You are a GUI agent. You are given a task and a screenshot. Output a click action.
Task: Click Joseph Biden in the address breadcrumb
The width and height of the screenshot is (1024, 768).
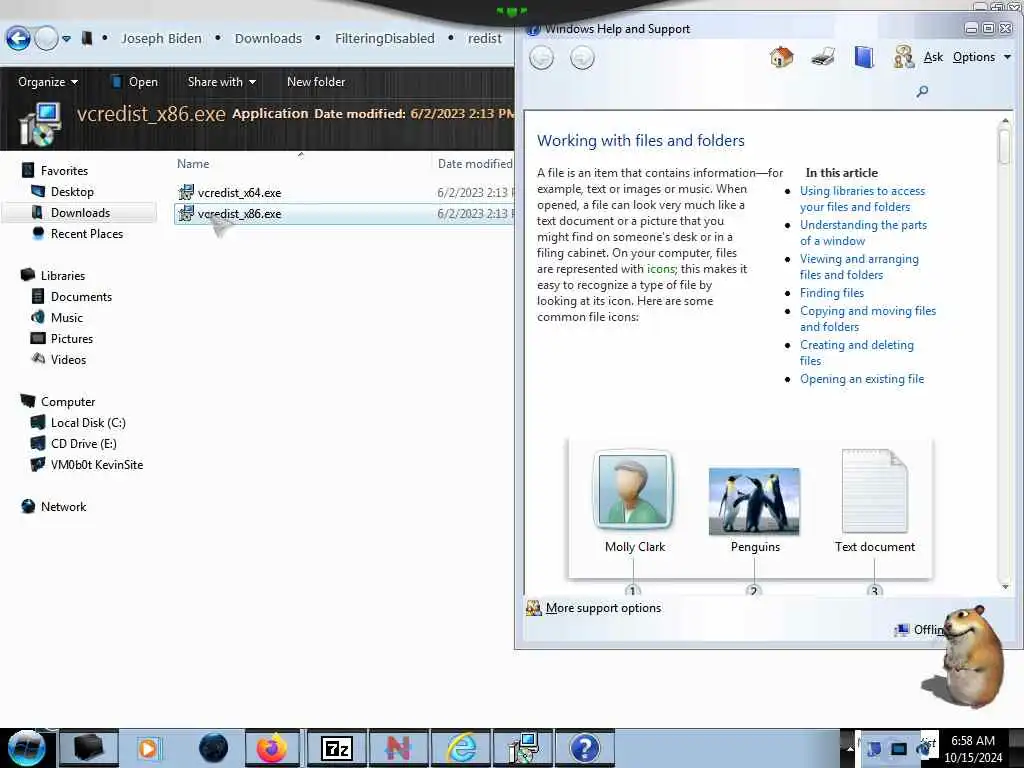(x=161, y=39)
